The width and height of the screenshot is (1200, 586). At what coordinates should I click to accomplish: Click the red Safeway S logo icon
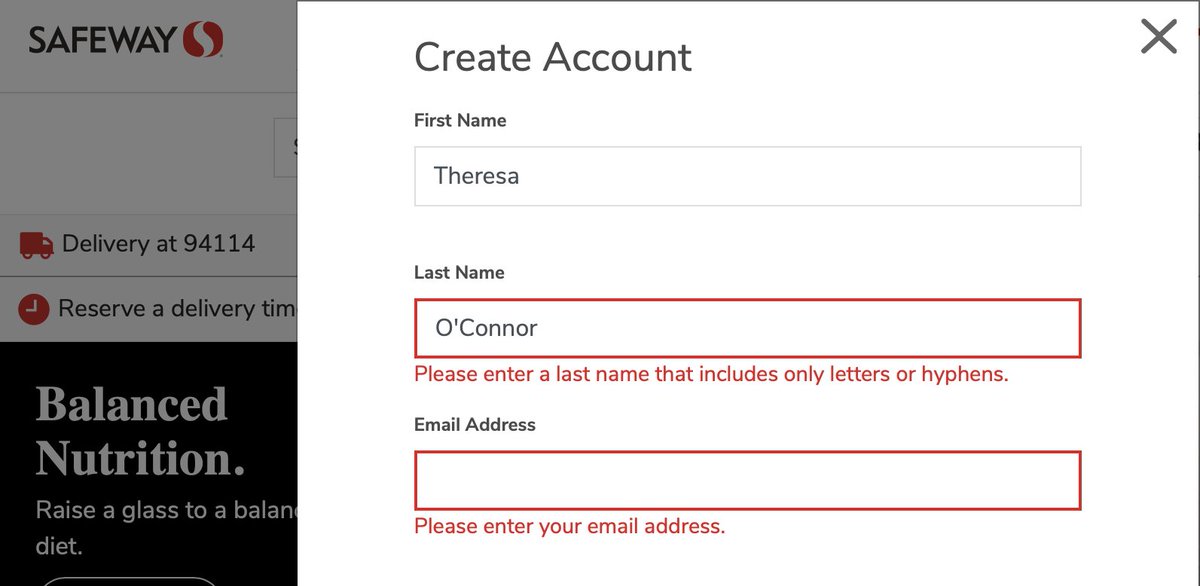click(x=203, y=40)
